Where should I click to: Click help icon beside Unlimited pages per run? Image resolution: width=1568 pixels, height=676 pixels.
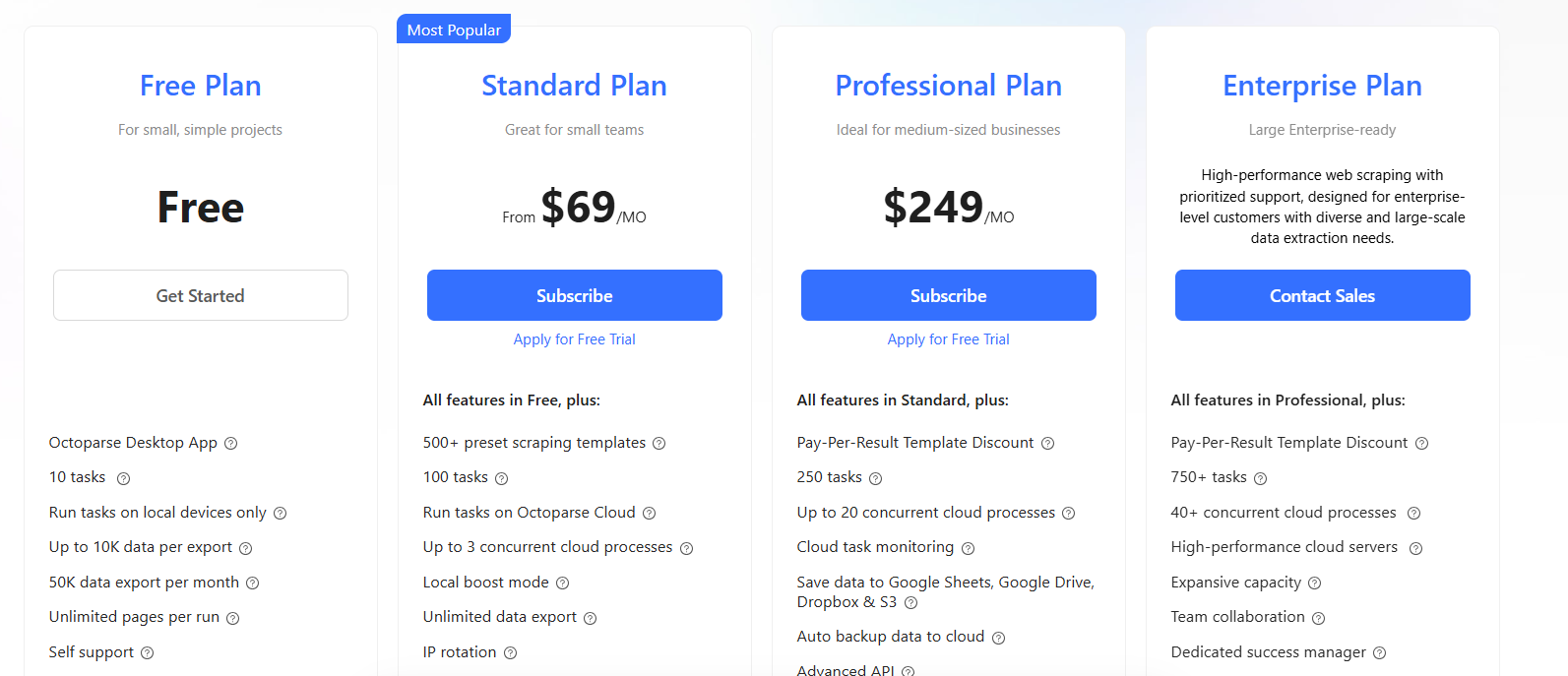pos(233,618)
